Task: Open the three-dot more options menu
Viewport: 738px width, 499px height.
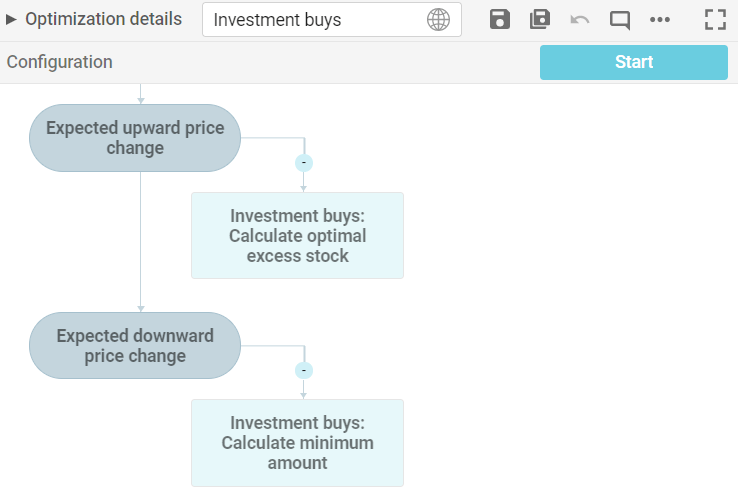Action: pyautogui.click(x=660, y=19)
